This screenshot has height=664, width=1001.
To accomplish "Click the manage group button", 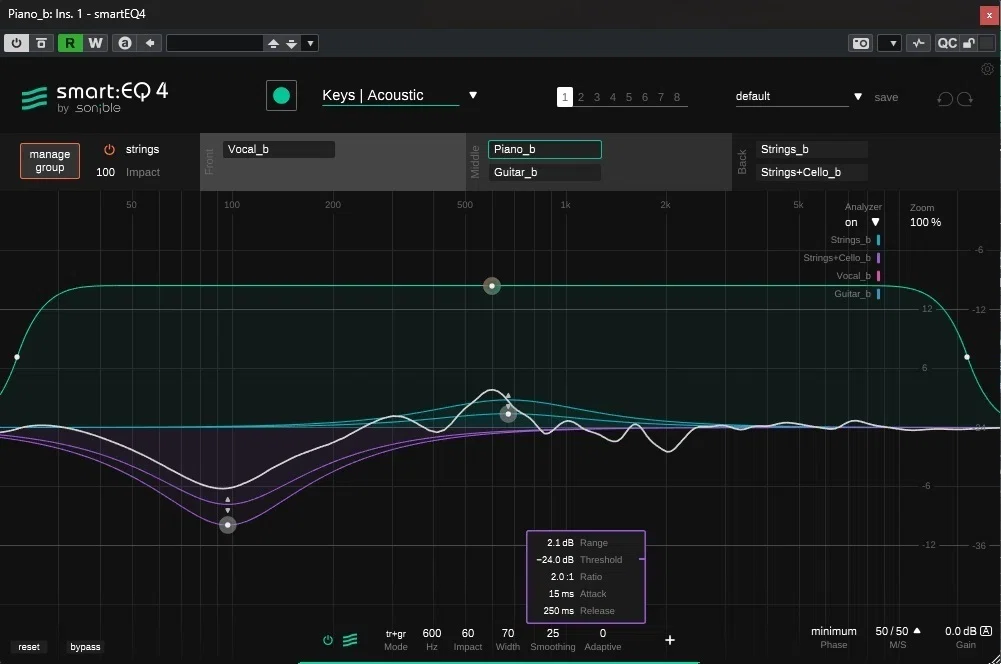I will click(x=50, y=161).
